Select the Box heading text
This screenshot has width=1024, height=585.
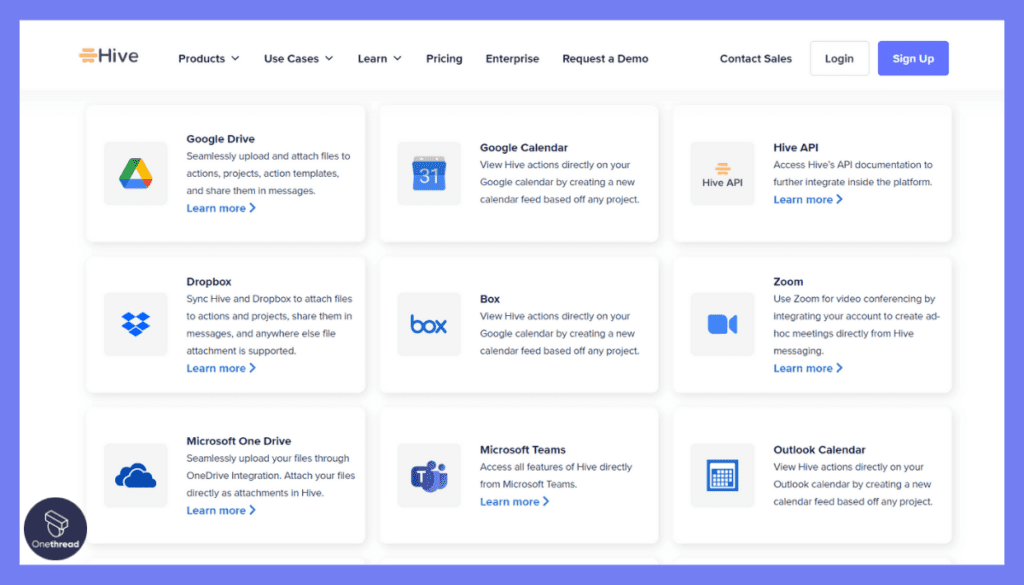click(490, 299)
